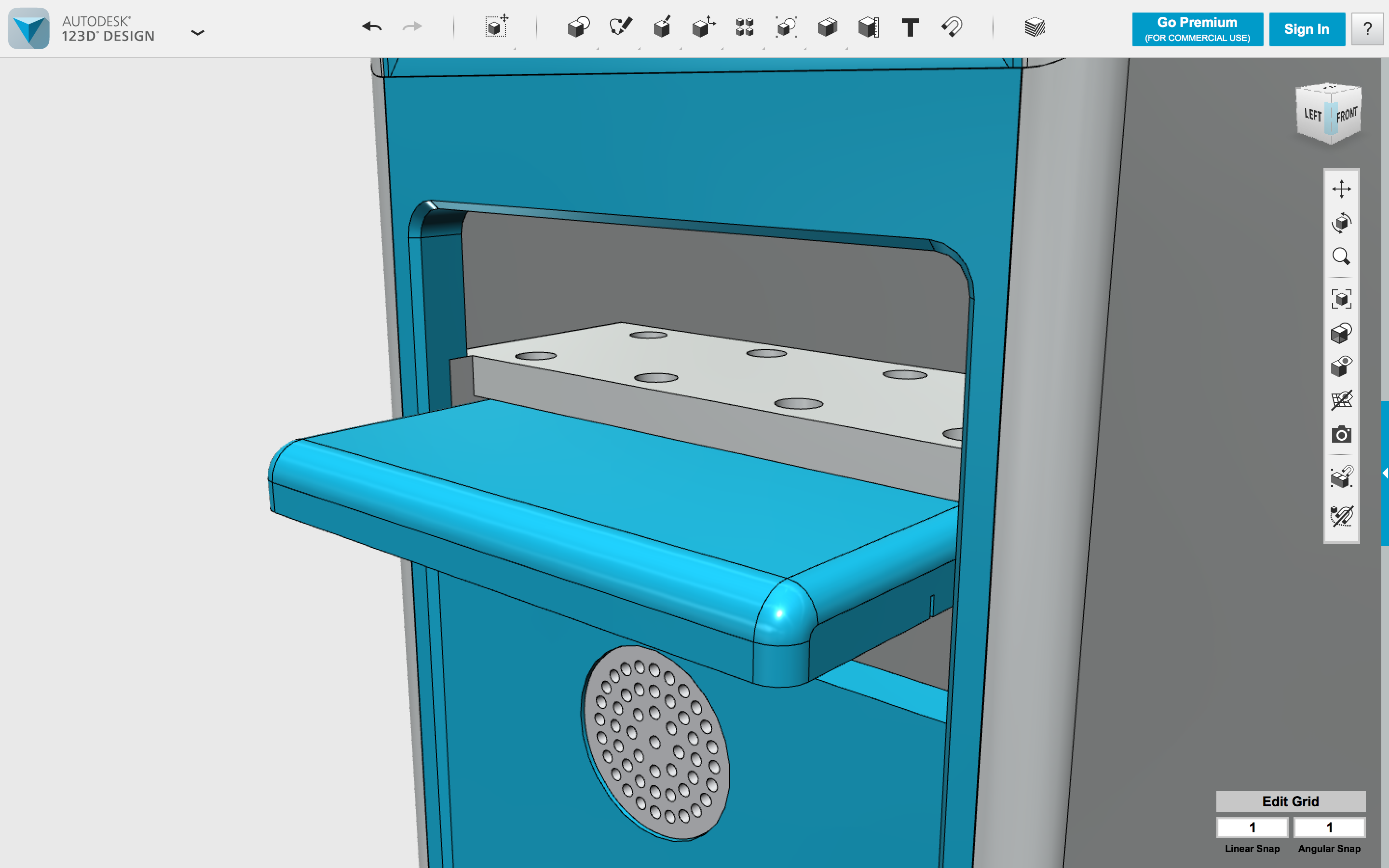Select the Pan navigation tool

click(1341, 189)
